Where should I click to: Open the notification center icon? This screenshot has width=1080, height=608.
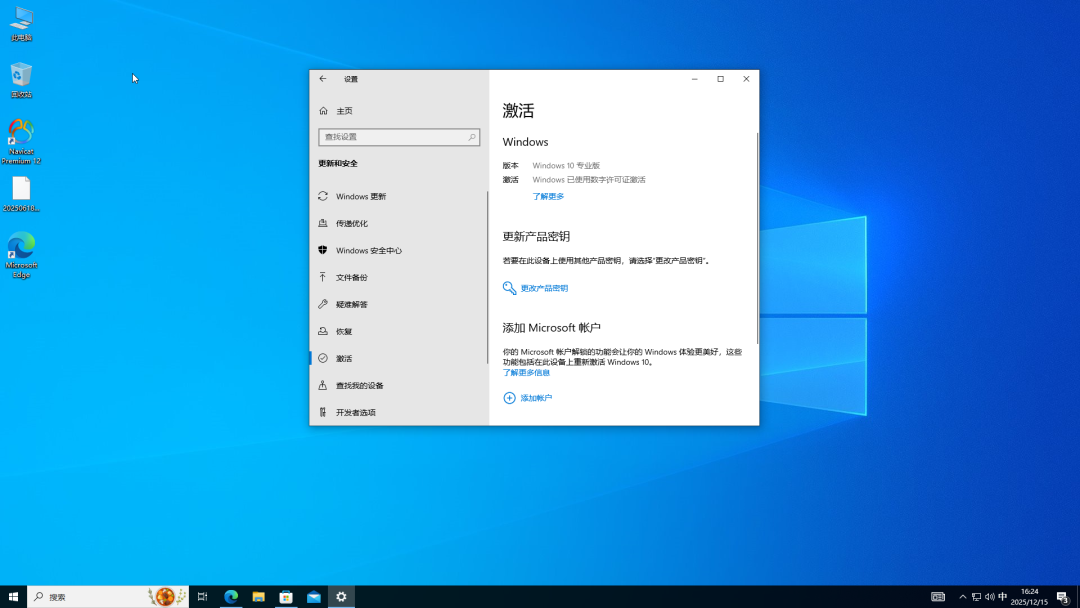pos(1063,597)
